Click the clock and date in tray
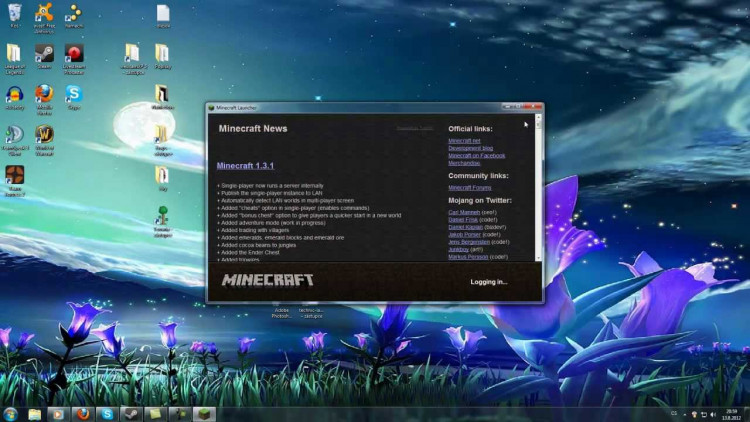Viewport: 750px width, 422px height. coord(731,414)
